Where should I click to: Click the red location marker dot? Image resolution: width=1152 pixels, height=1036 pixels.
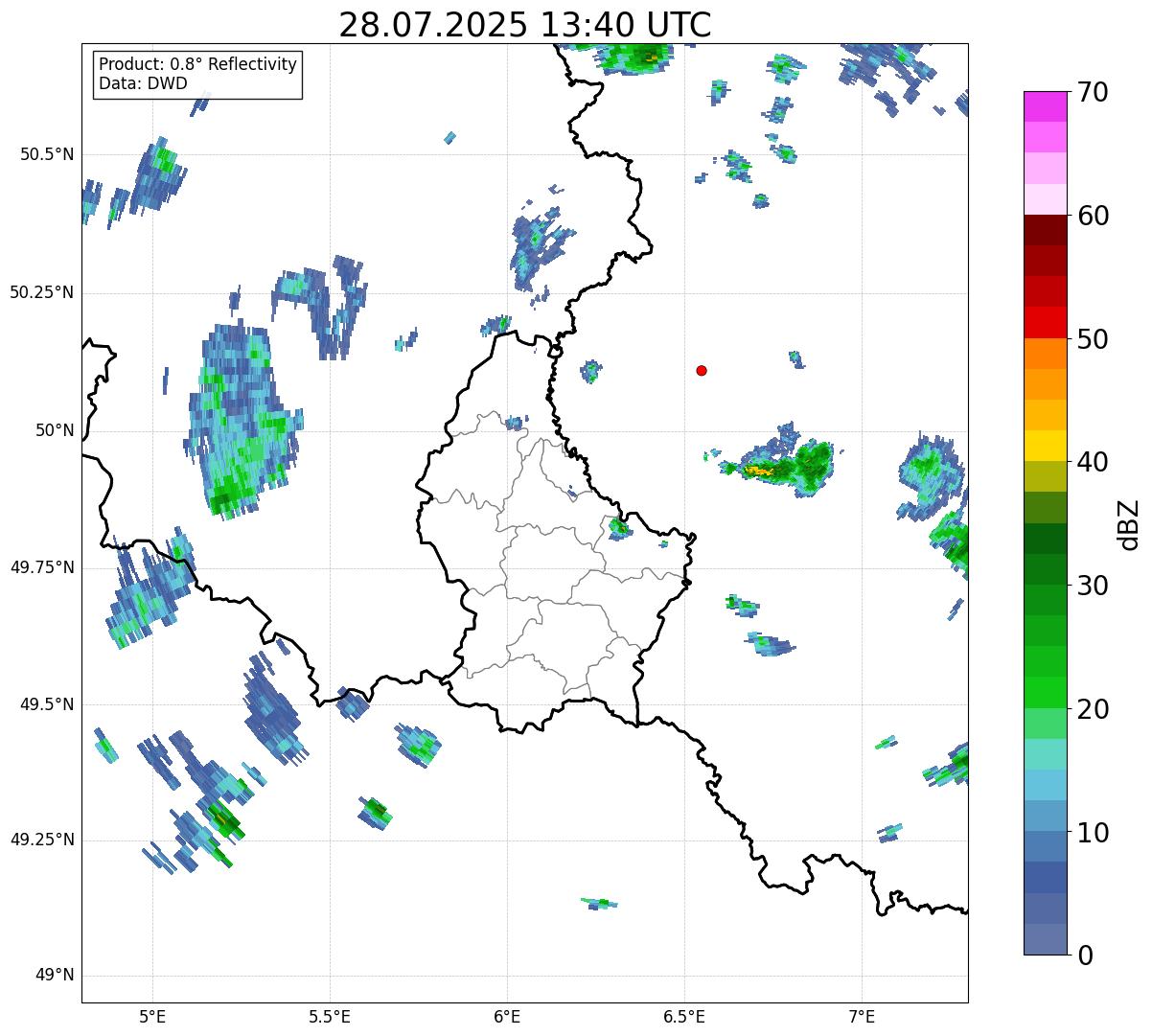[702, 370]
